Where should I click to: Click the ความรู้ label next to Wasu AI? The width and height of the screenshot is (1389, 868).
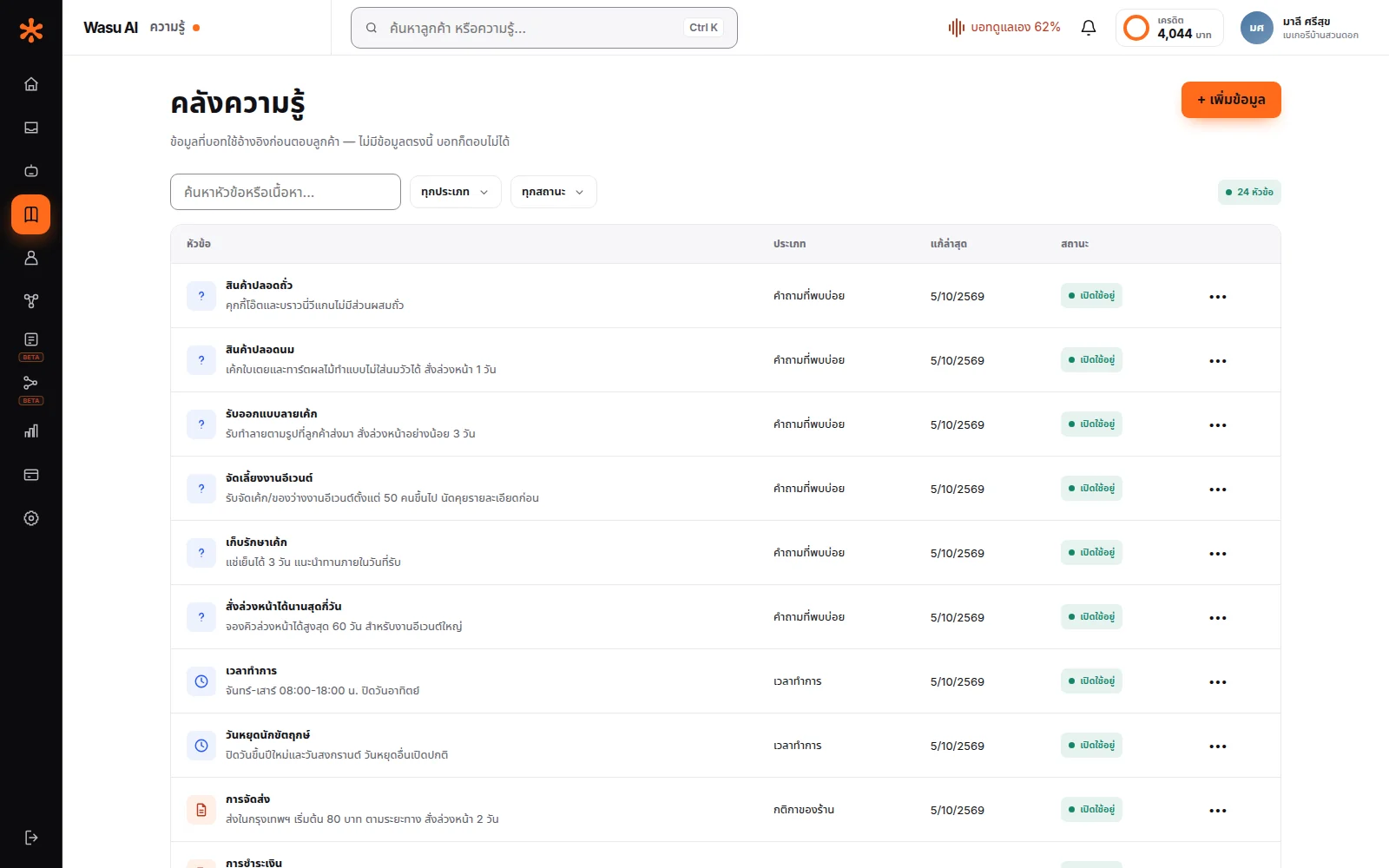168,28
